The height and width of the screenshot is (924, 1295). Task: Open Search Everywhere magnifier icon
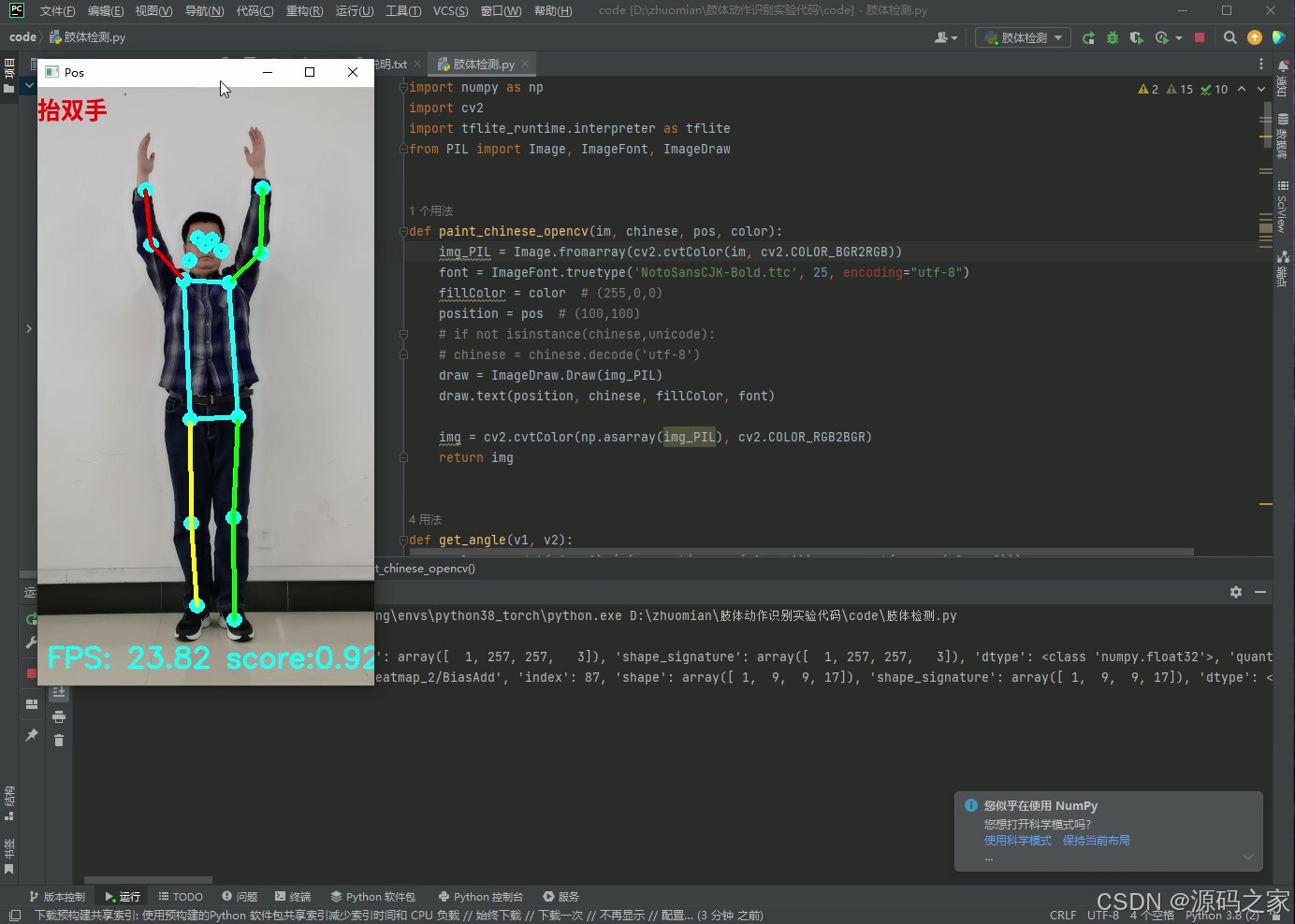click(x=1230, y=37)
